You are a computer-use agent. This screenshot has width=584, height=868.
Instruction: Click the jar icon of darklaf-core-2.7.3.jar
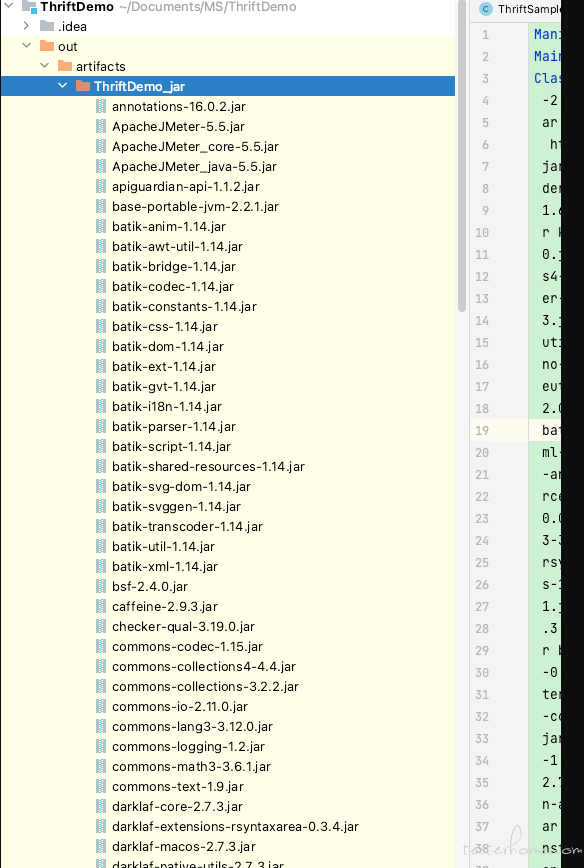(101, 805)
